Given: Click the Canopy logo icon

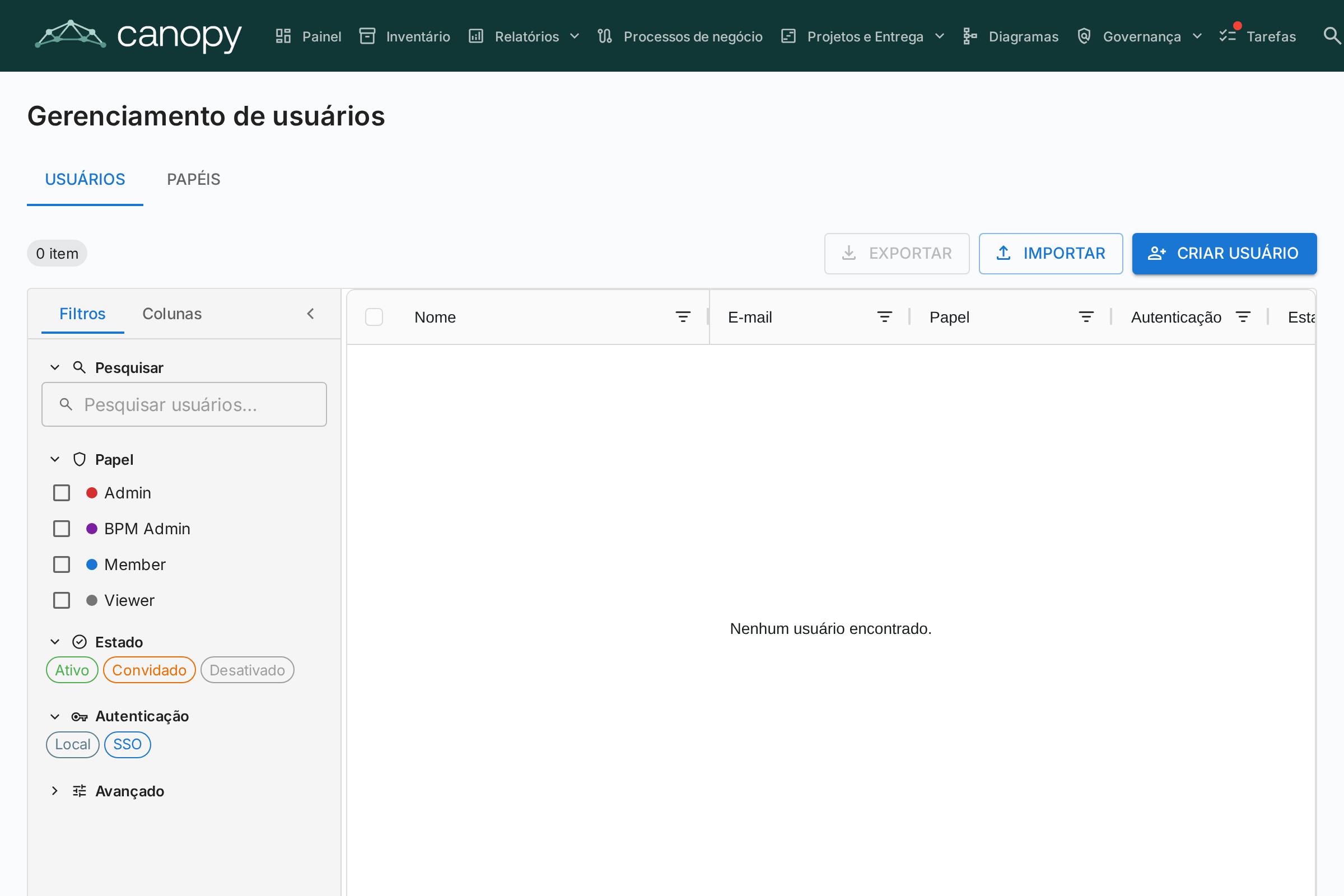Looking at the screenshot, I should pyautogui.click(x=71, y=34).
